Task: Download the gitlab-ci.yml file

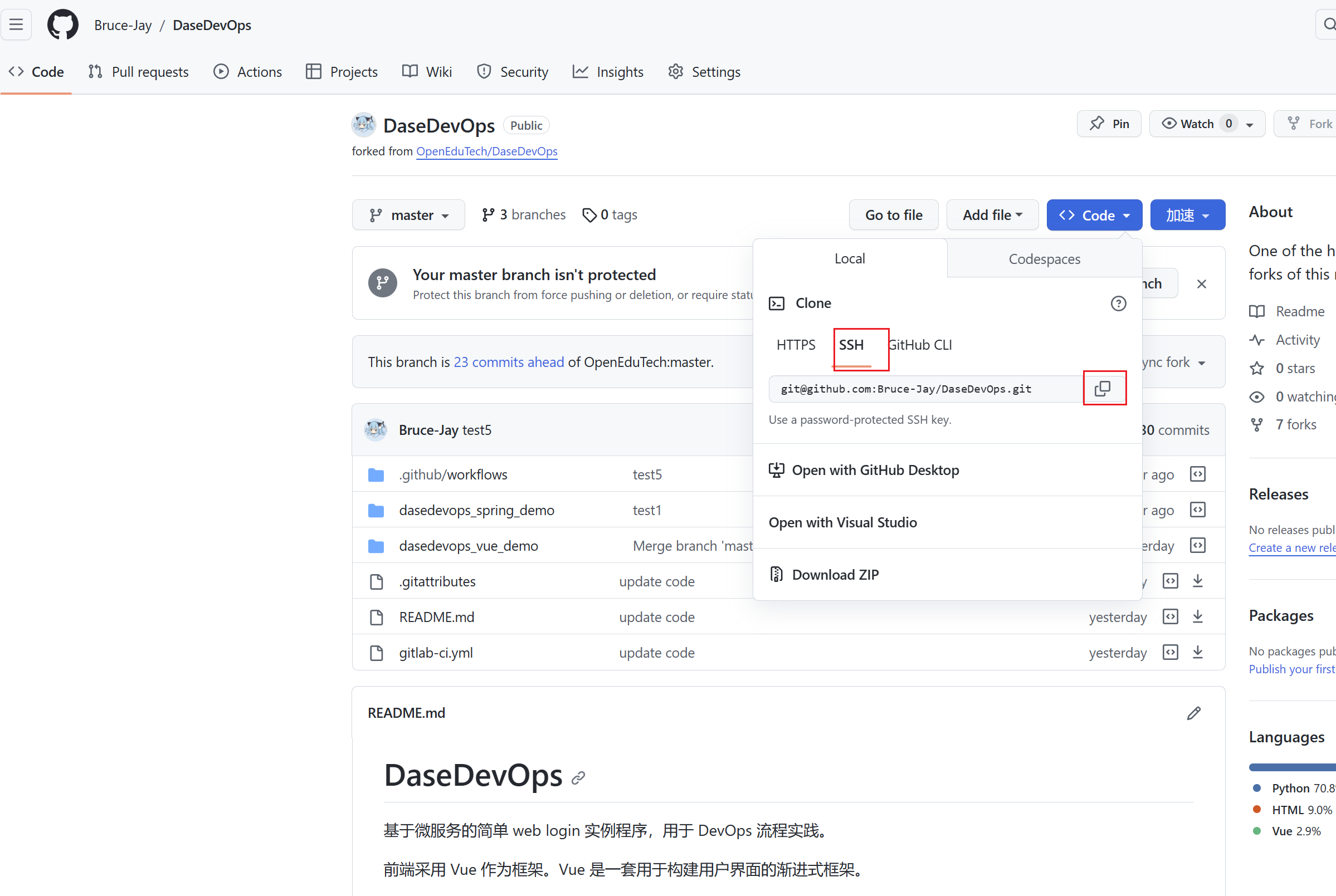Action: coord(1198,652)
